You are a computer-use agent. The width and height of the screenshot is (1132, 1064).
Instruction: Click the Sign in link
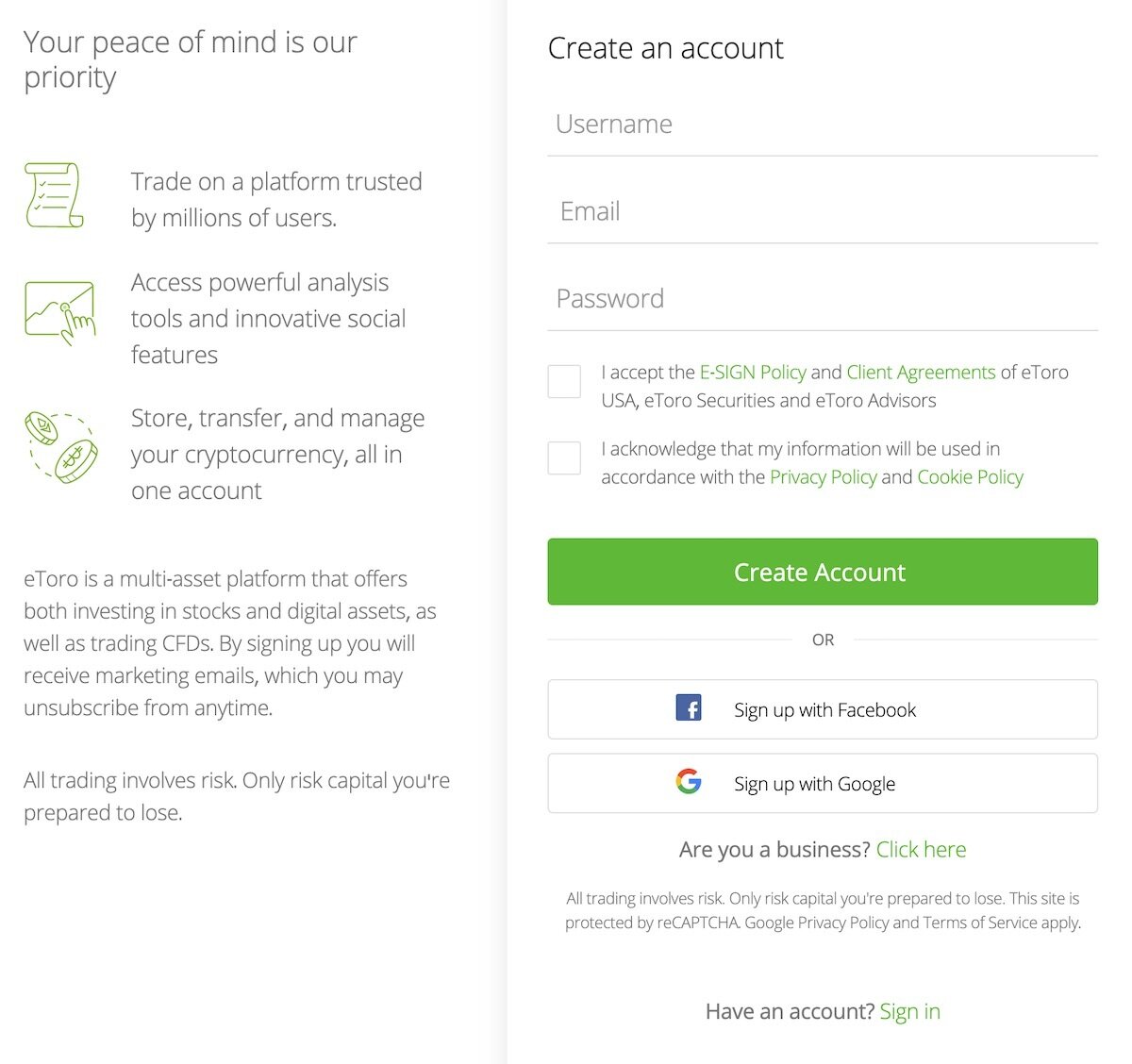pyautogui.click(x=909, y=1010)
